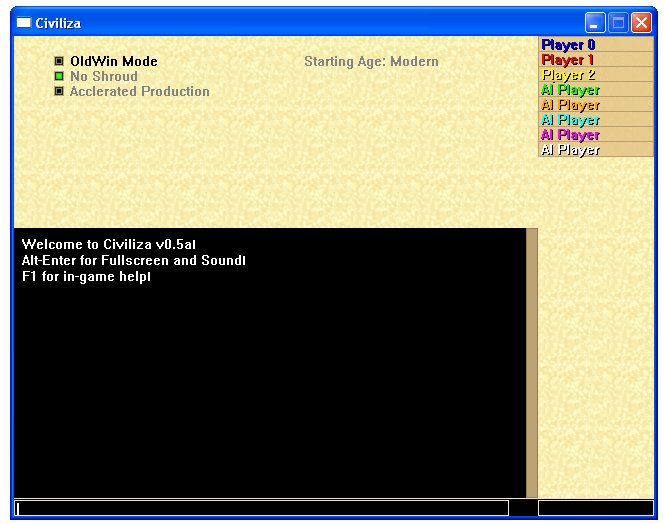Pick the cyan AI Player entry

click(595, 120)
